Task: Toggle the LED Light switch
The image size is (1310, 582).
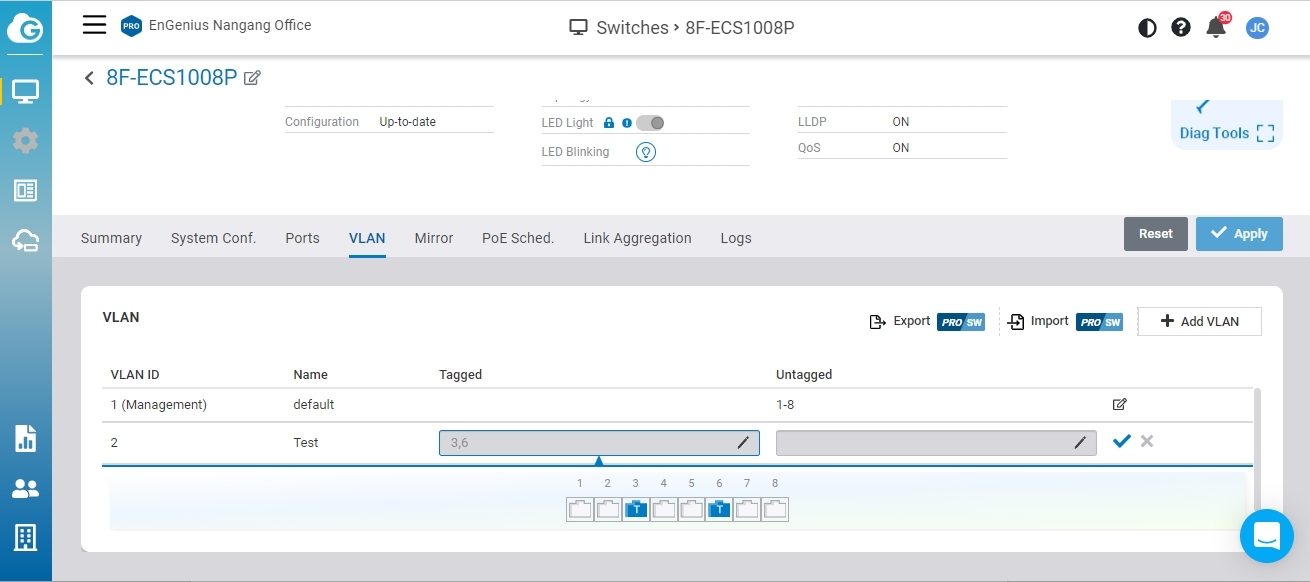Action: point(650,123)
